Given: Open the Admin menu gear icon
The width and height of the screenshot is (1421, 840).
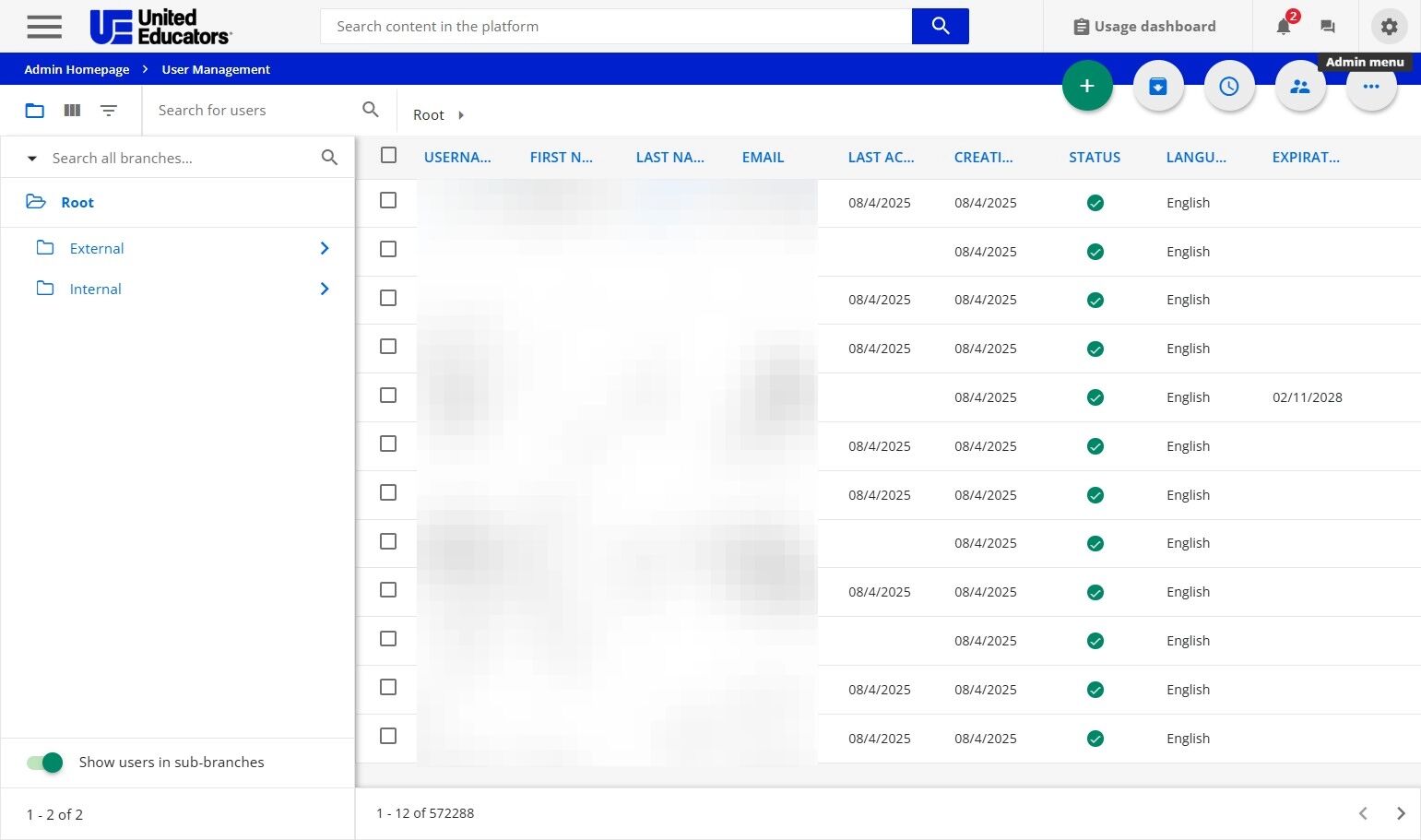Looking at the screenshot, I should tap(1389, 27).
